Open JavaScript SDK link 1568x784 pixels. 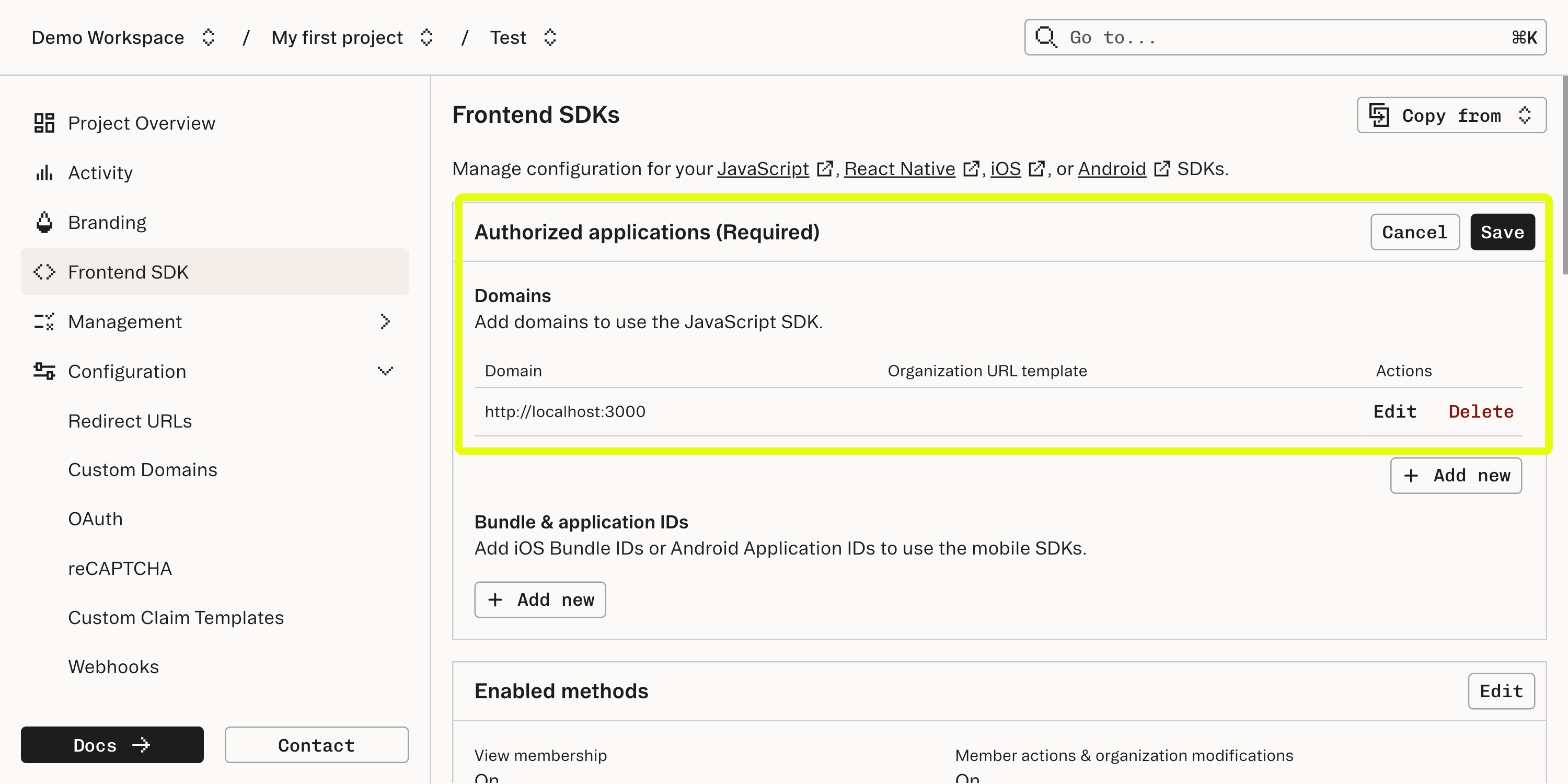[763, 169]
